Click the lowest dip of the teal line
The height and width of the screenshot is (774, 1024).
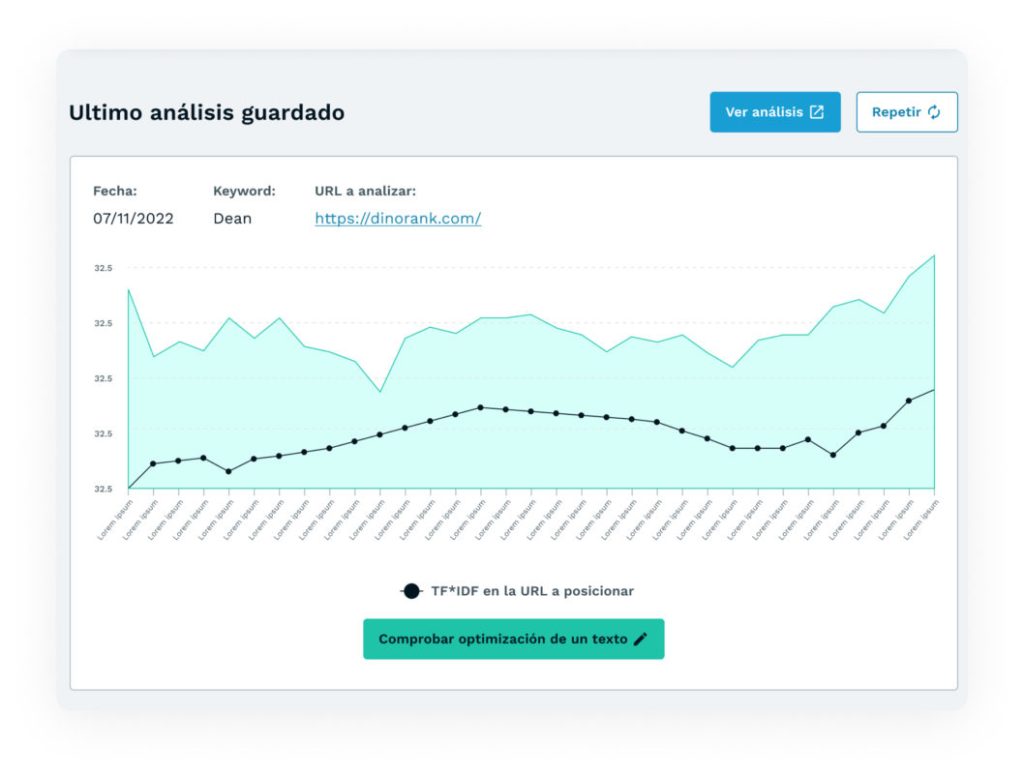coord(380,392)
